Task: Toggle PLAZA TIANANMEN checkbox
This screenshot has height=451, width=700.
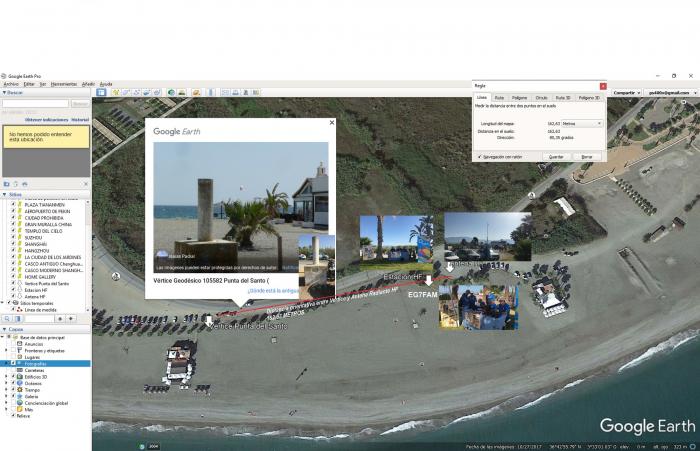Action: pyautogui.click(x=13, y=205)
